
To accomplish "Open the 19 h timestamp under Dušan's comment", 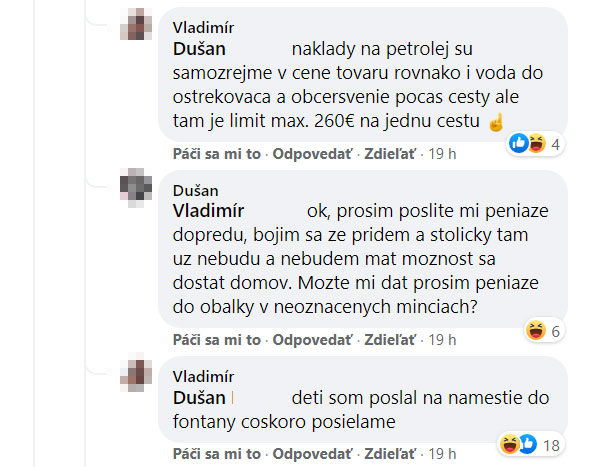I will [441, 340].
